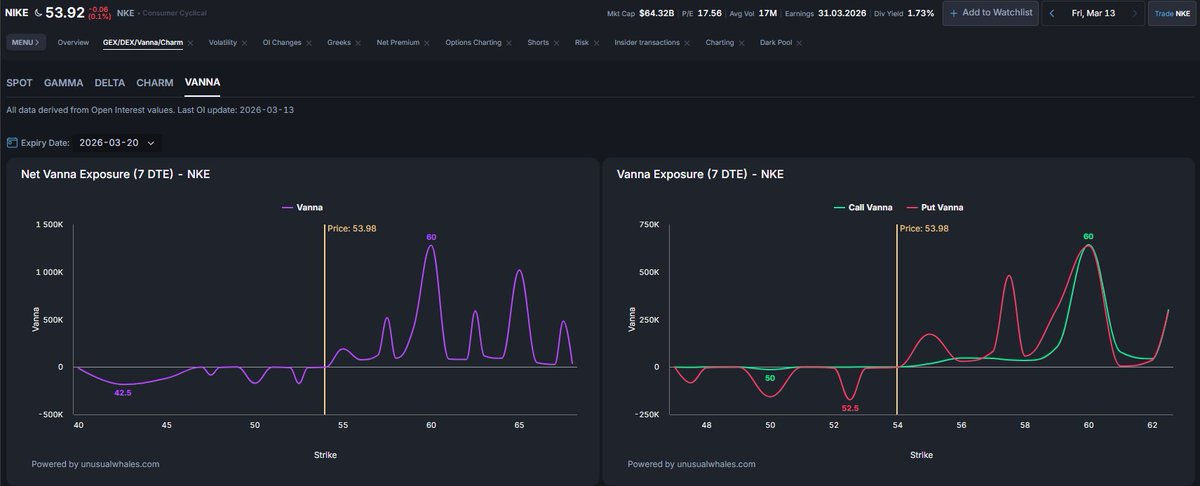This screenshot has height=486, width=1200.
Task: Click the Fri, Mar 13 date label
Action: [1092, 13]
